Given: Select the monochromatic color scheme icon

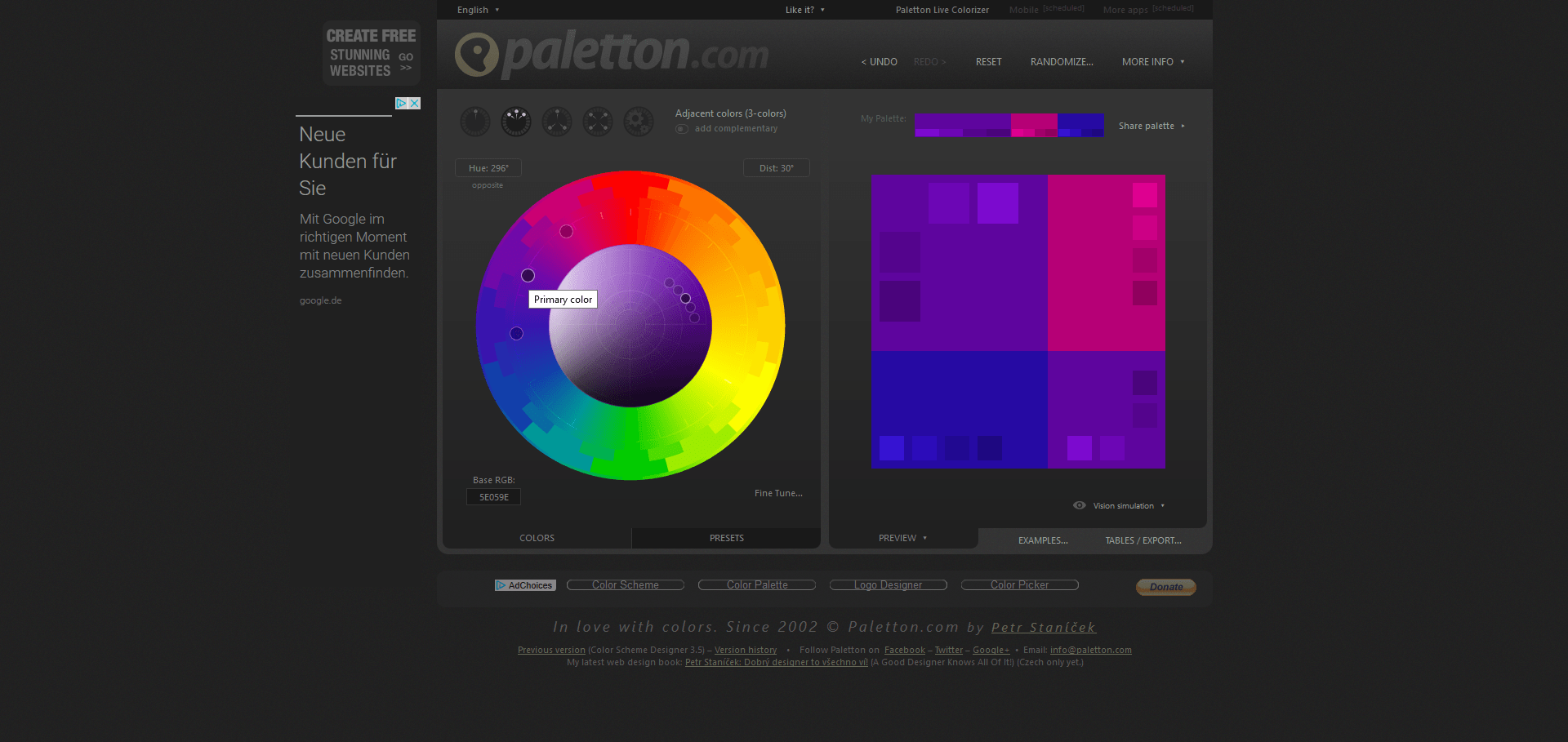Looking at the screenshot, I should (475, 122).
